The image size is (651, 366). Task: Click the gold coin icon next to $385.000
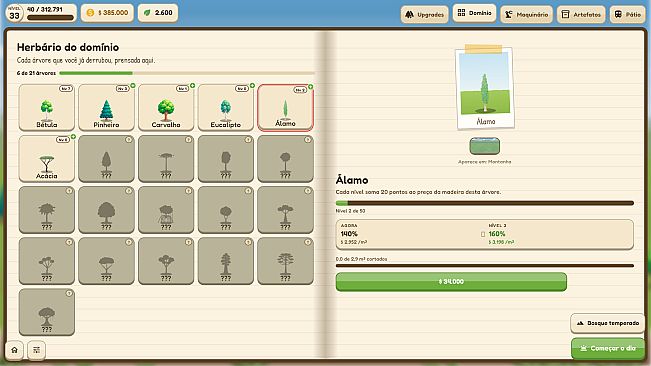[90, 13]
